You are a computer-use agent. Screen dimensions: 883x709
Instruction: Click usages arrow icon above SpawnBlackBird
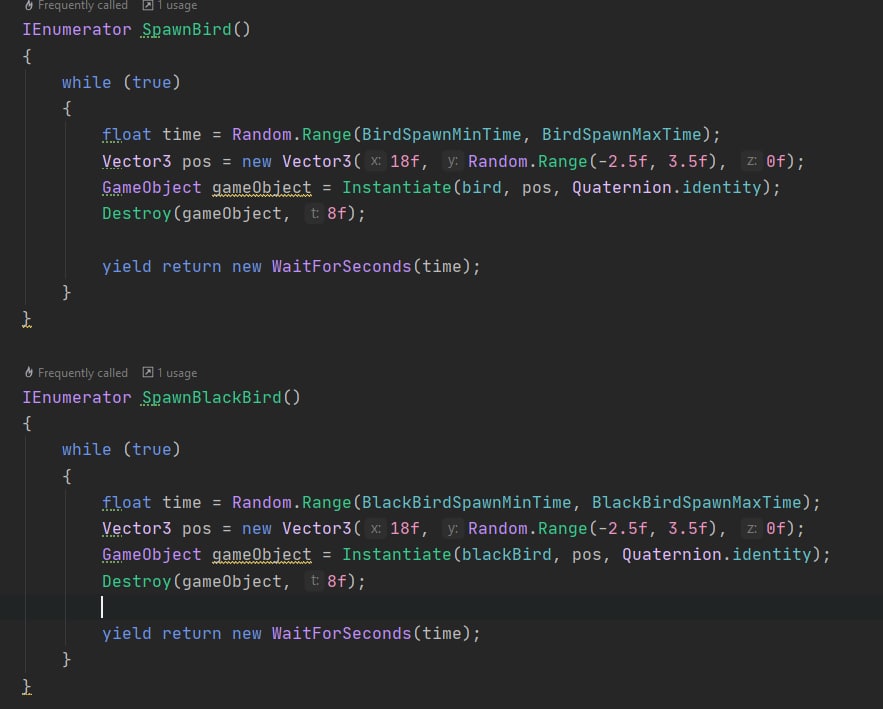coord(148,372)
